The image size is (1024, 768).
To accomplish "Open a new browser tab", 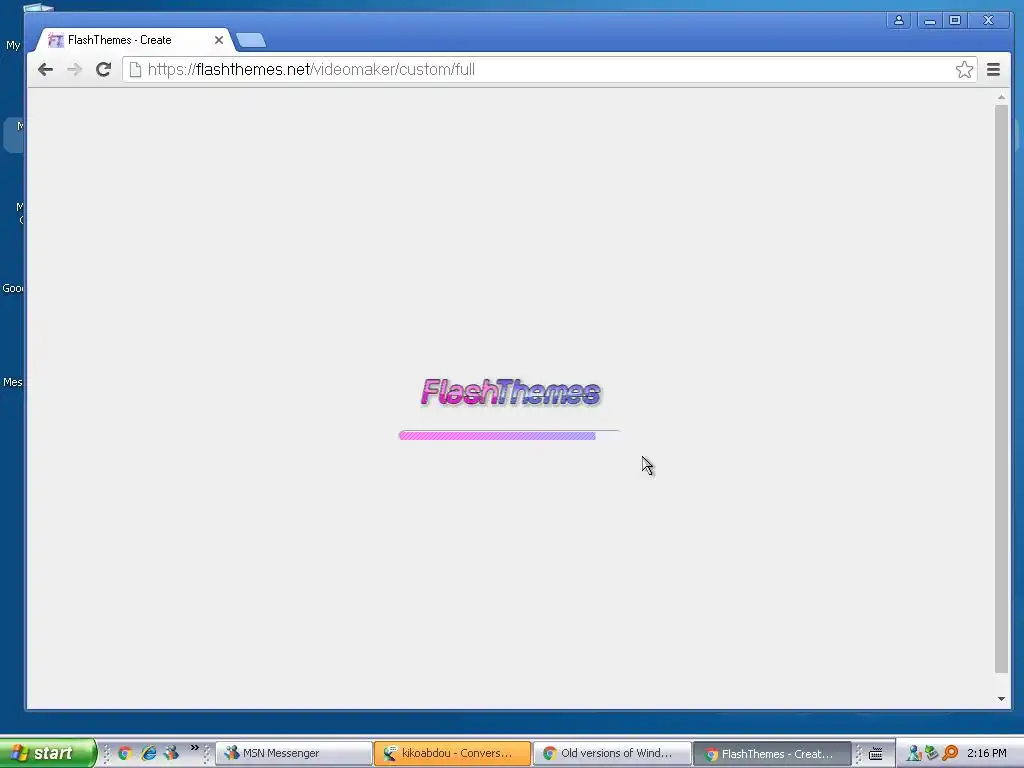I will point(251,40).
